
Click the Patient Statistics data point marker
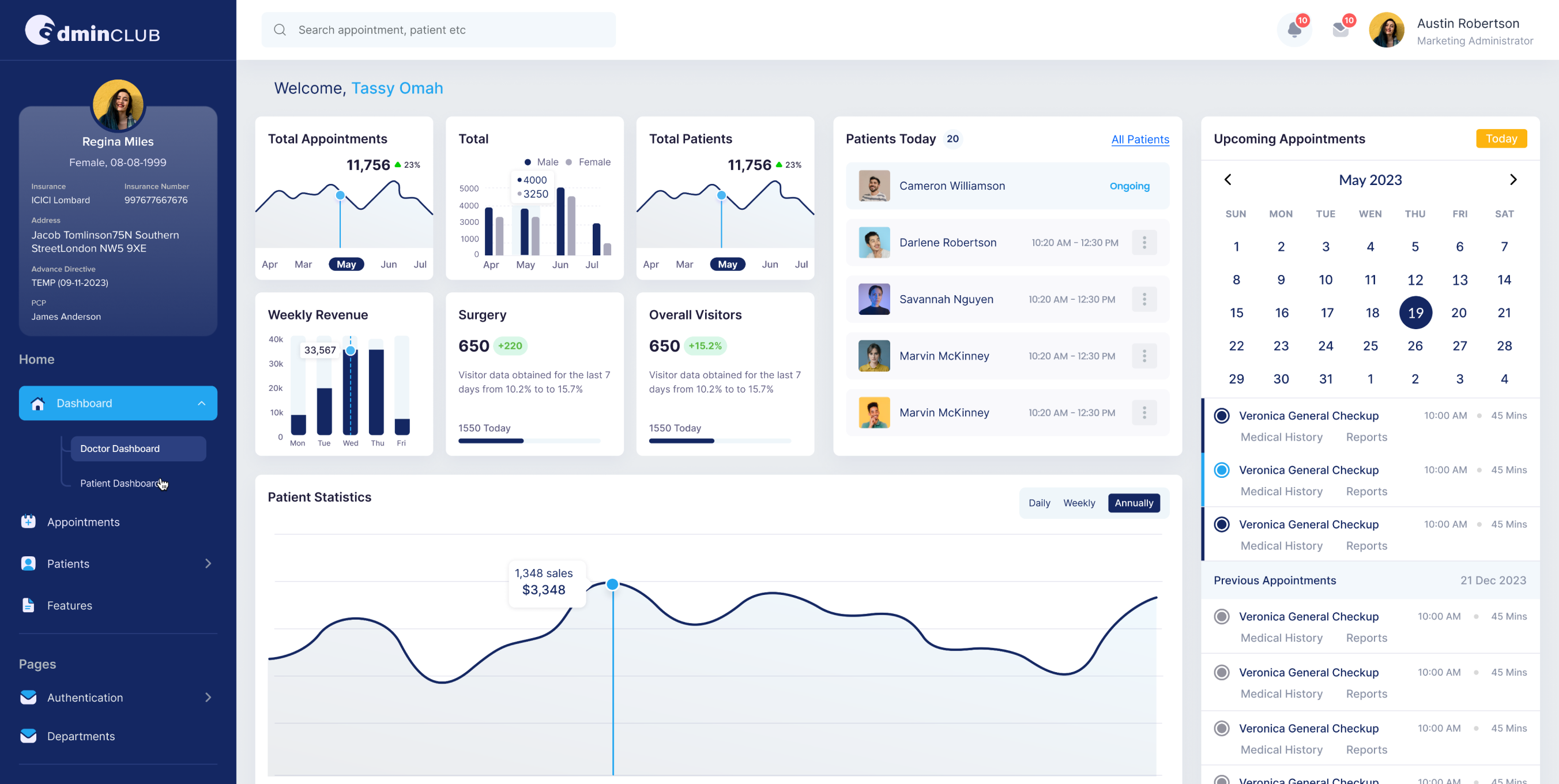[x=612, y=584]
